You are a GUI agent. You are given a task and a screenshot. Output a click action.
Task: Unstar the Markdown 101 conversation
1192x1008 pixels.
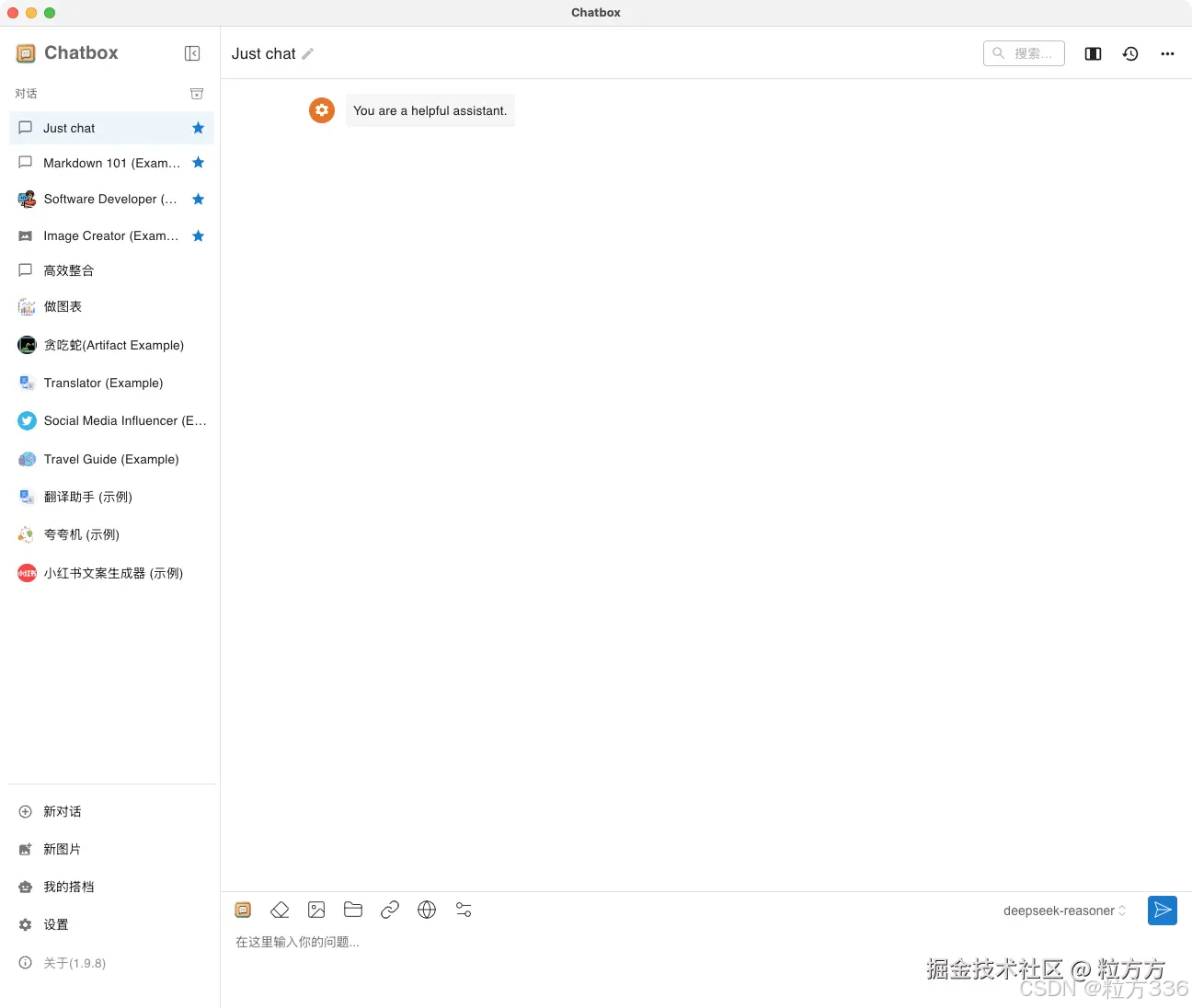tap(199, 163)
